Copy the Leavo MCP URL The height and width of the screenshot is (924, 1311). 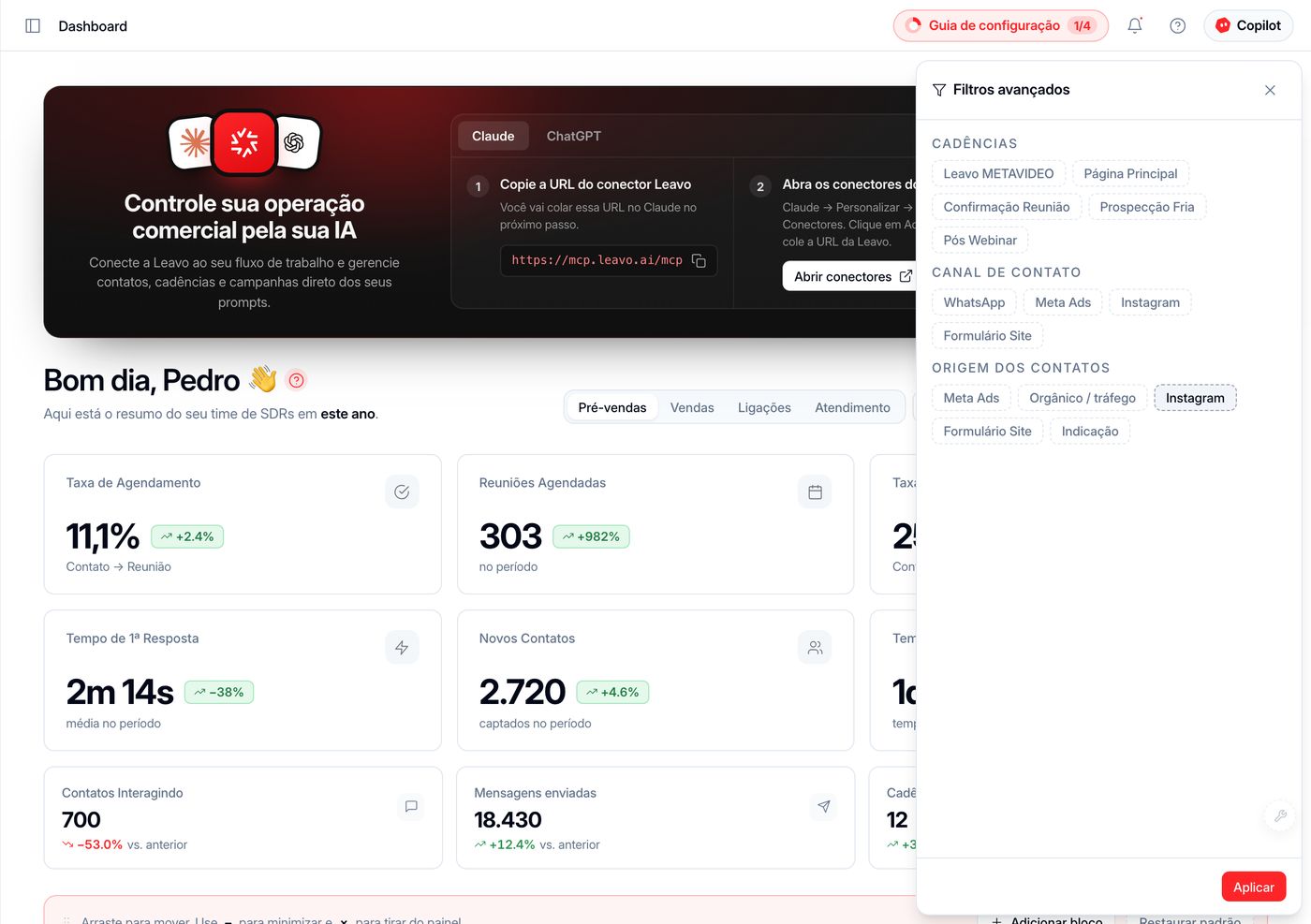tap(699, 260)
